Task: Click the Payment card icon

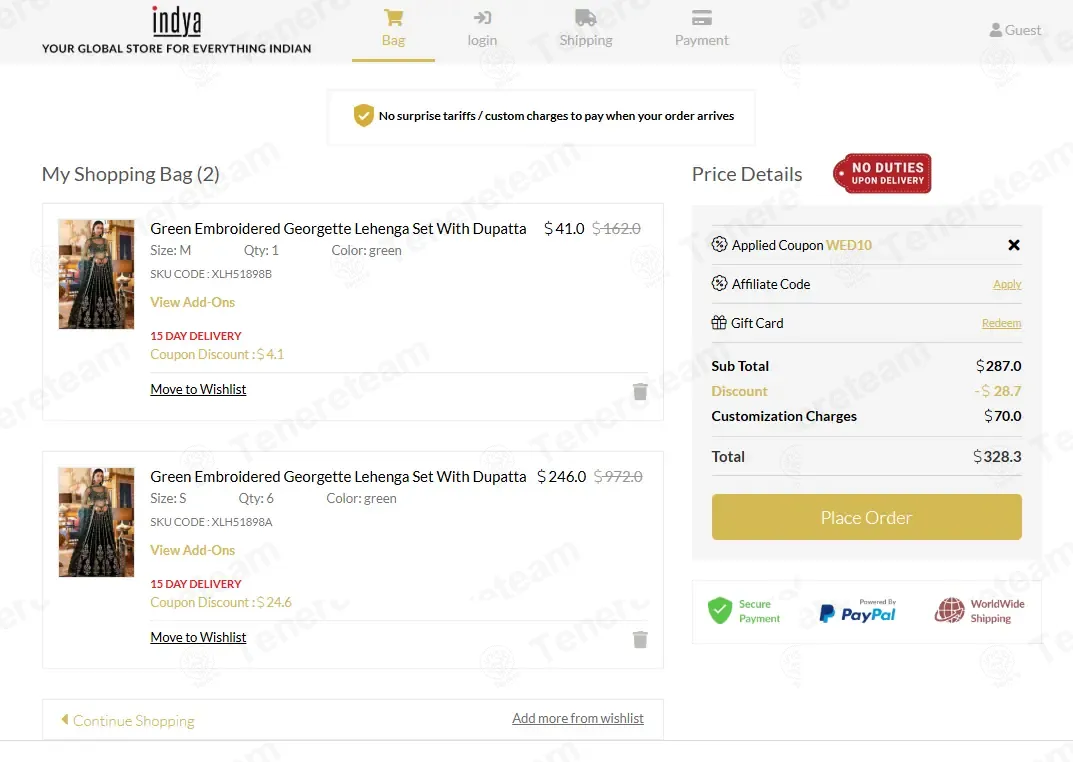Action: pos(701,17)
